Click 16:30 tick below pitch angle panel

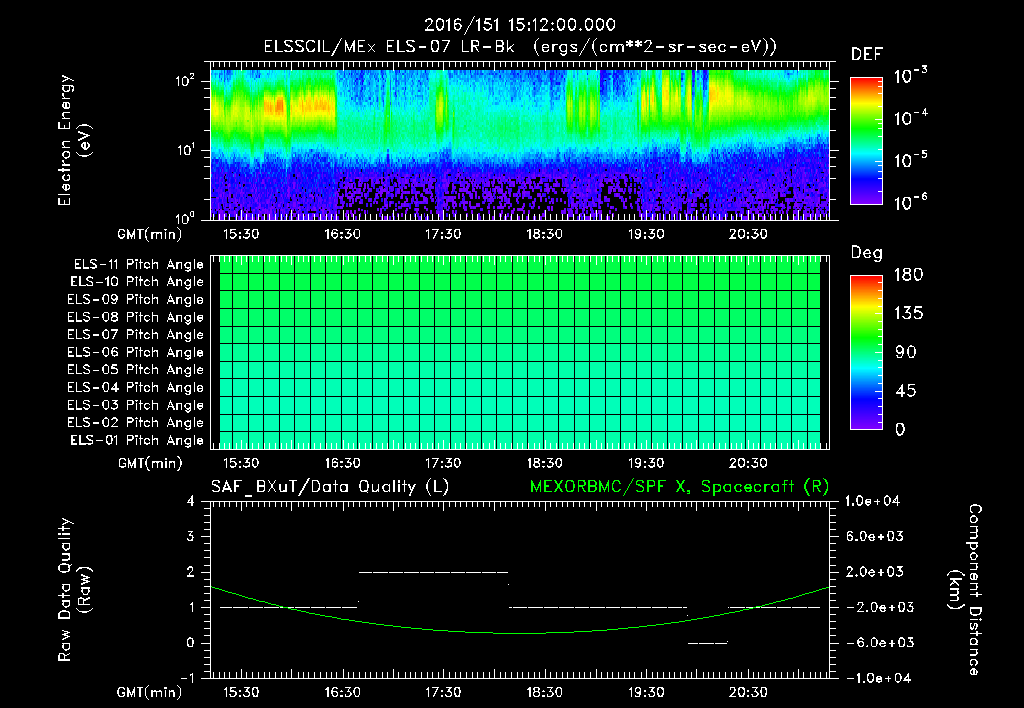pyautogui.click(x=342, y=463)
